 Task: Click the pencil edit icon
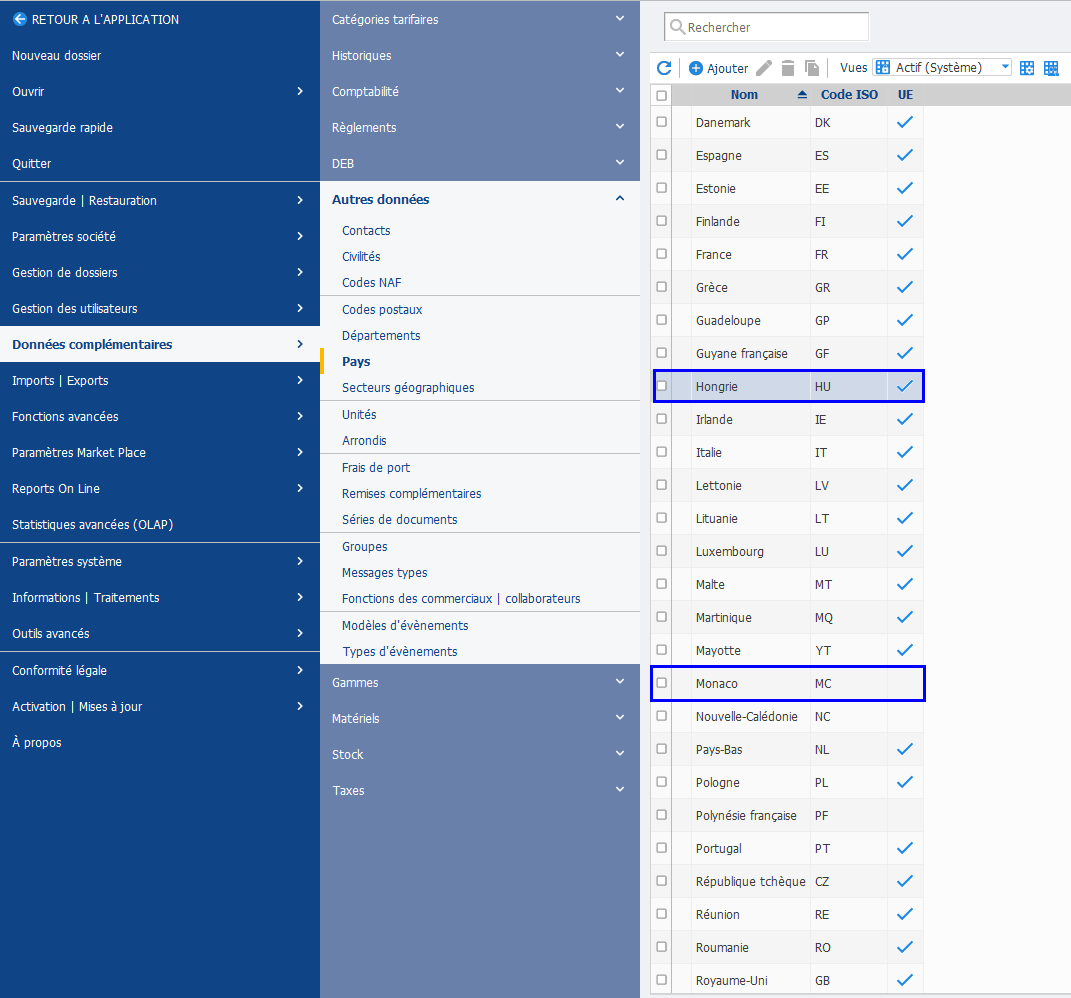(764, 68)
